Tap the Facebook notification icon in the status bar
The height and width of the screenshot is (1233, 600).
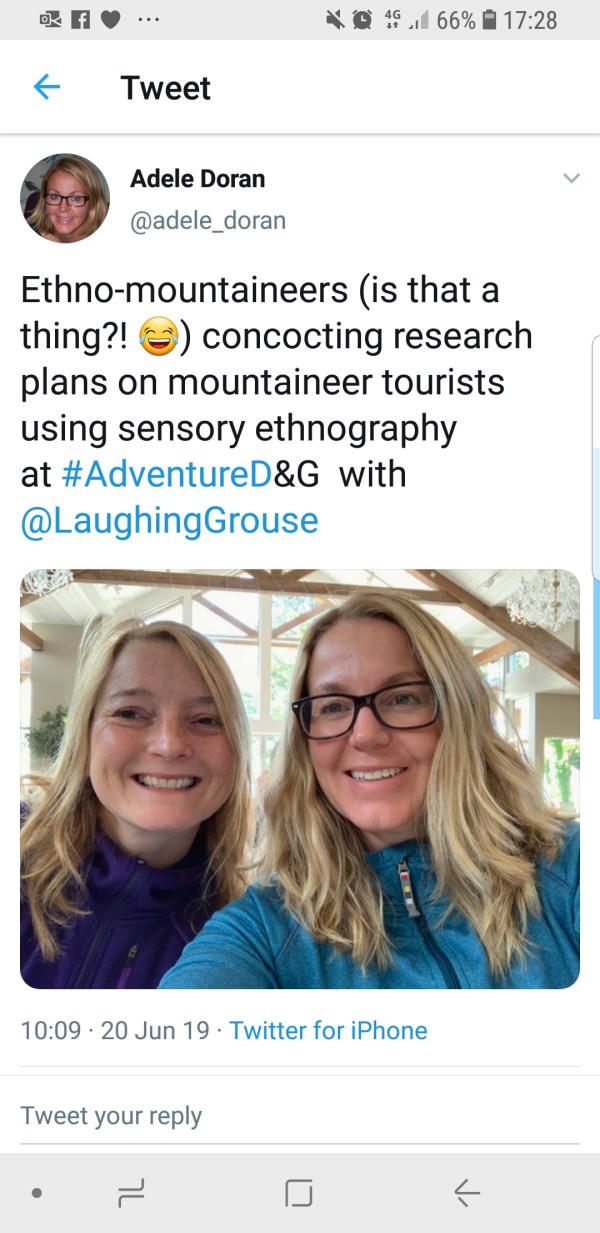point(82,19)
